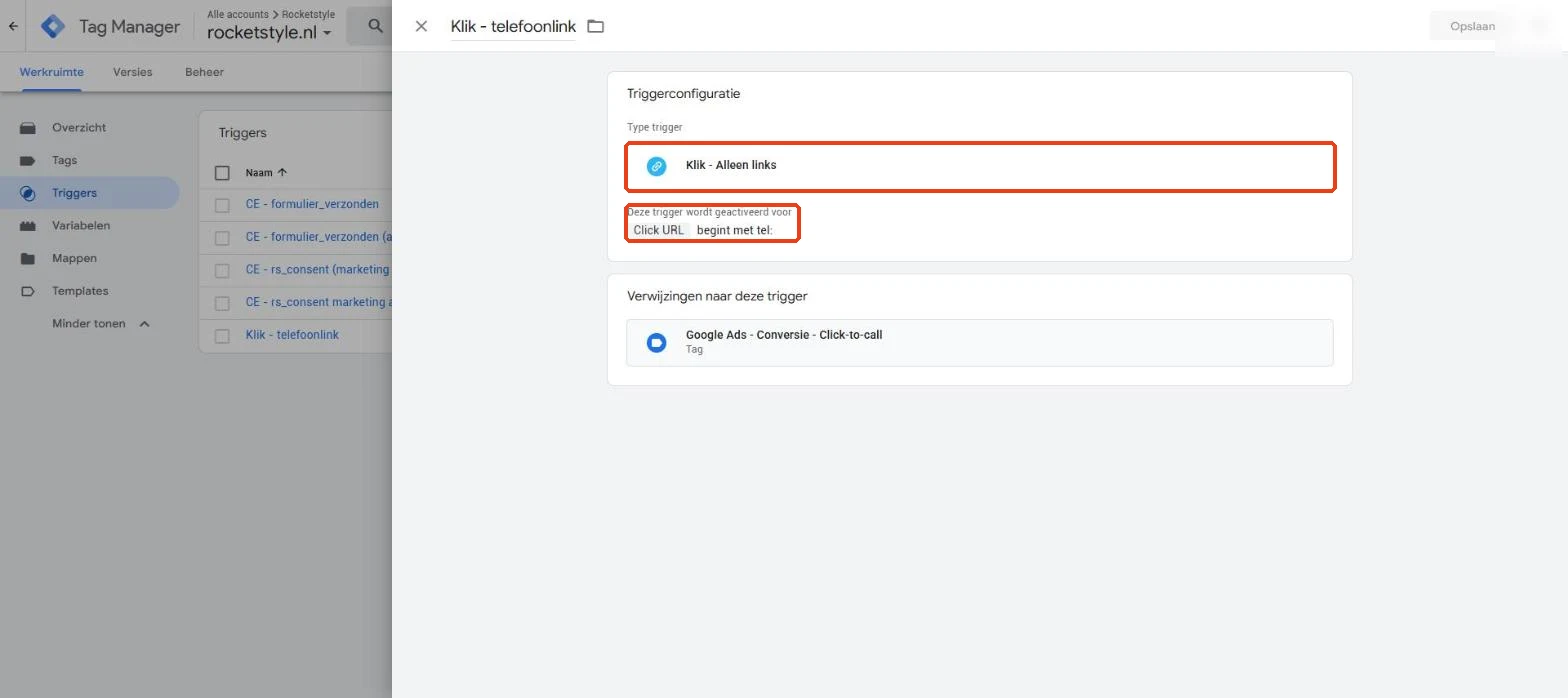Click the Klik - Alleen links trigger type row
Screen dimensions: 1568x698
[x=980, y=166]
